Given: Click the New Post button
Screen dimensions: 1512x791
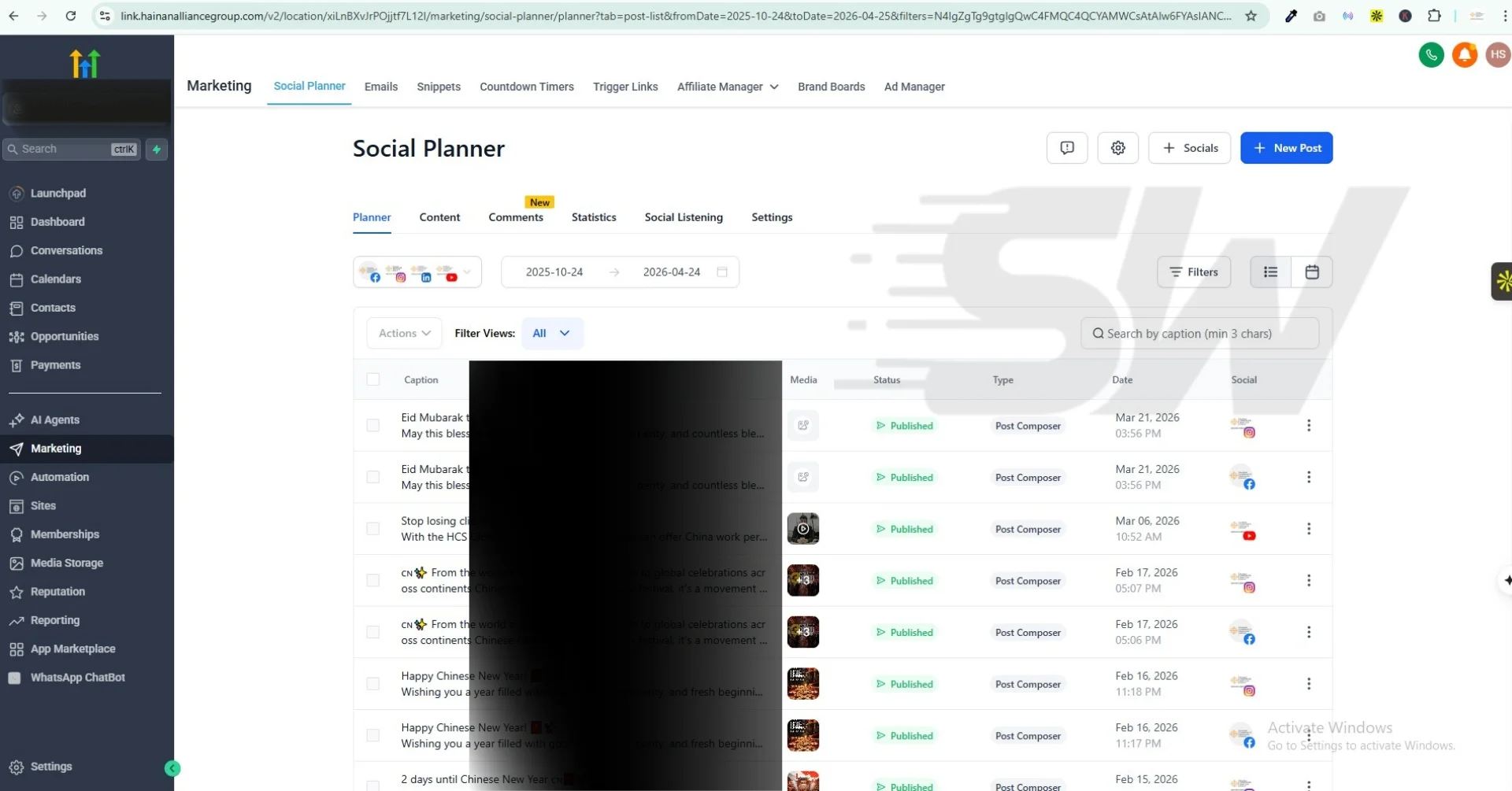Looking at the screenshot, I should point(1285,148).
